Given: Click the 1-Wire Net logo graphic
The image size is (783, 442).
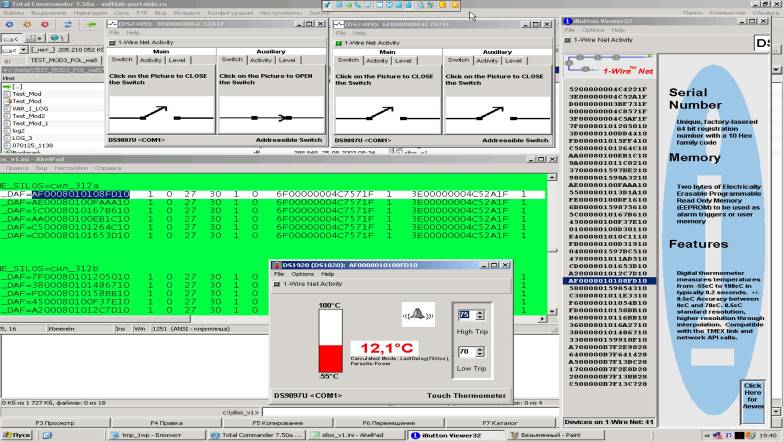Looking at the screenshot, I should (609, 65).
